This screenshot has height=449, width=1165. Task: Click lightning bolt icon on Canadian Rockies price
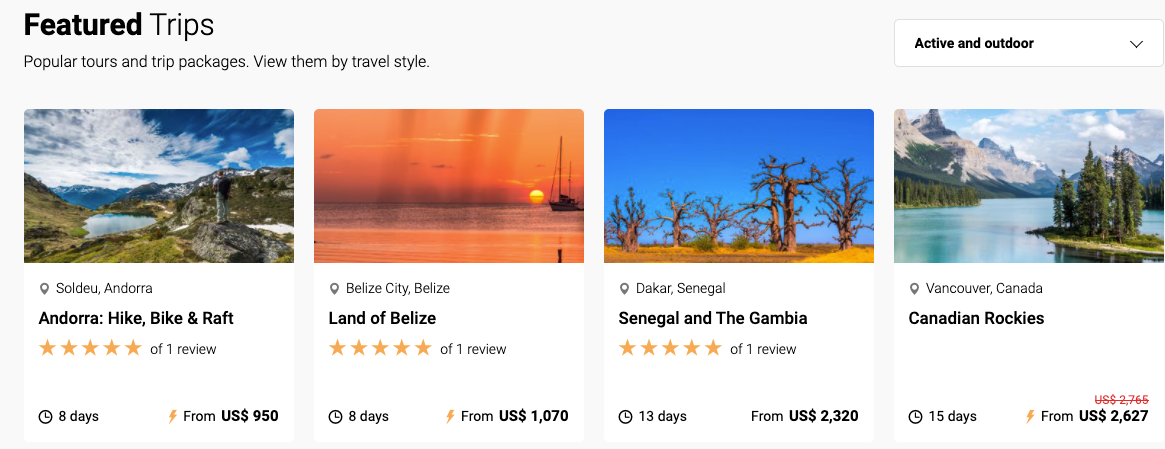pos(1030,416)
